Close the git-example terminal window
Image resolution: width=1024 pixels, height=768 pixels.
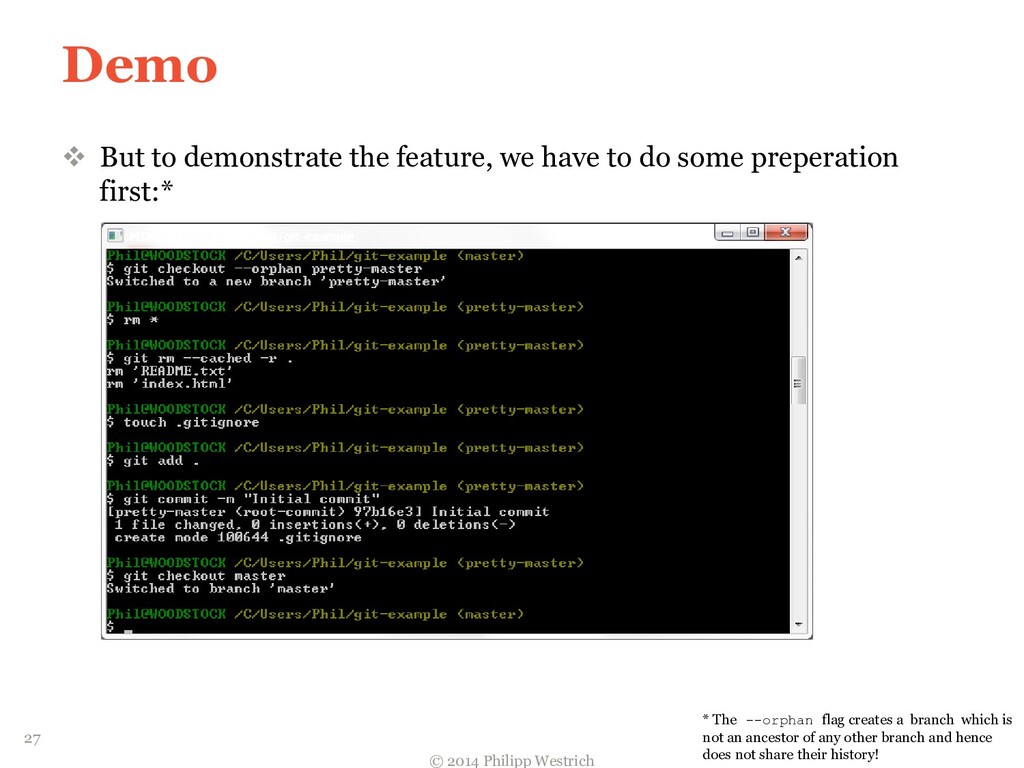[786, 232]
